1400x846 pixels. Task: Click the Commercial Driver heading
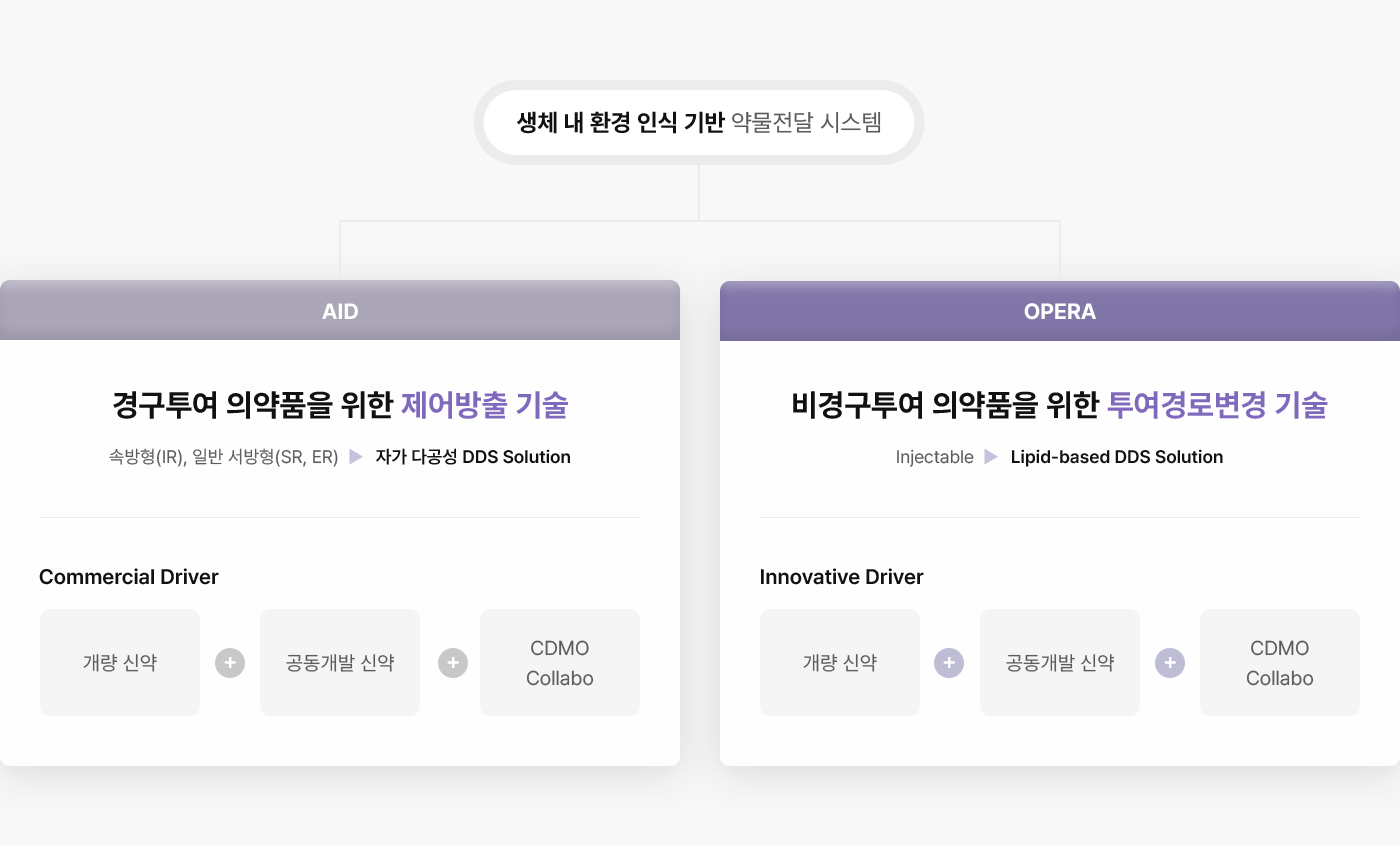coord(129,577)
